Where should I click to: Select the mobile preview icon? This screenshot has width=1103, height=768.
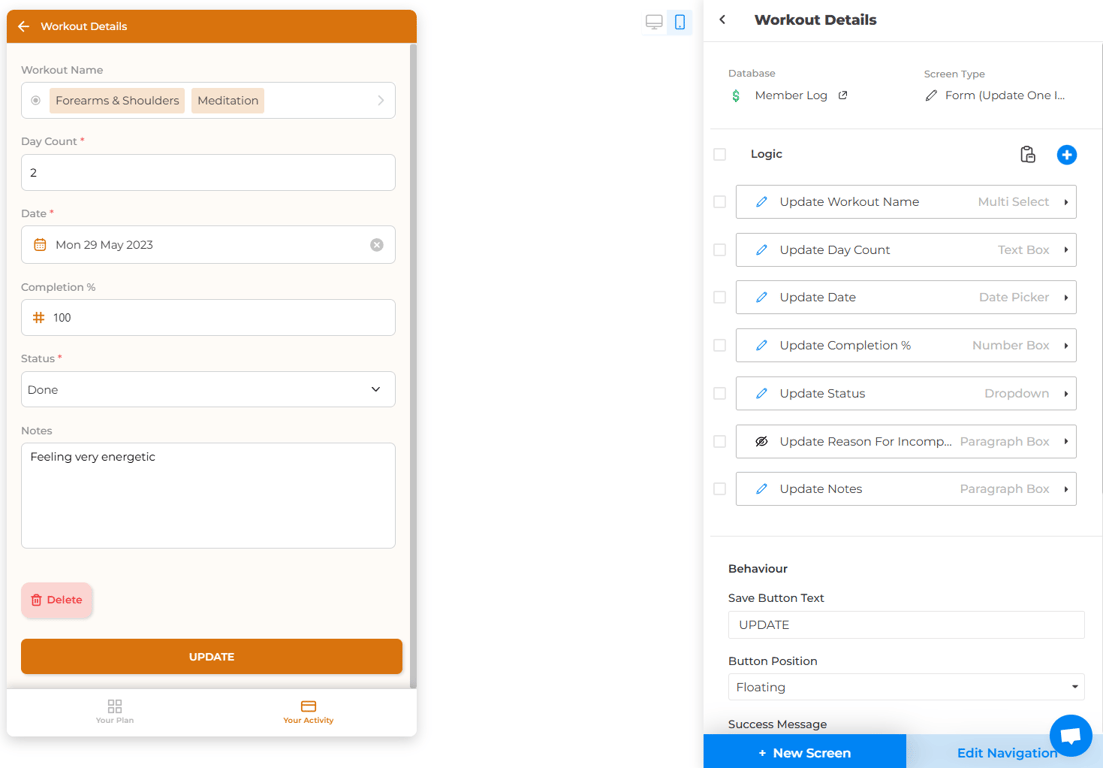680,23
